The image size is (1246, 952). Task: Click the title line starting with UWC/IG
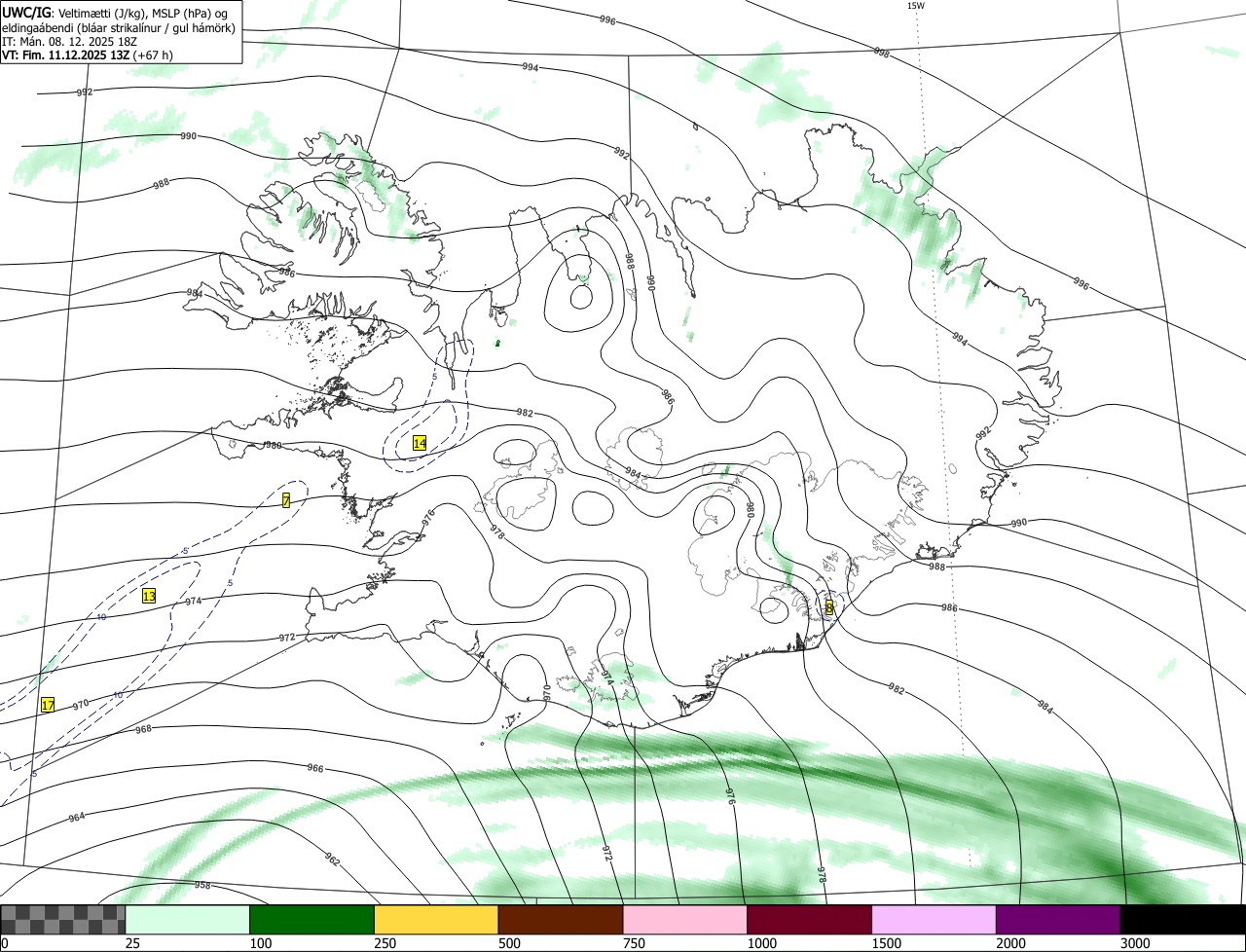(116, 14)
